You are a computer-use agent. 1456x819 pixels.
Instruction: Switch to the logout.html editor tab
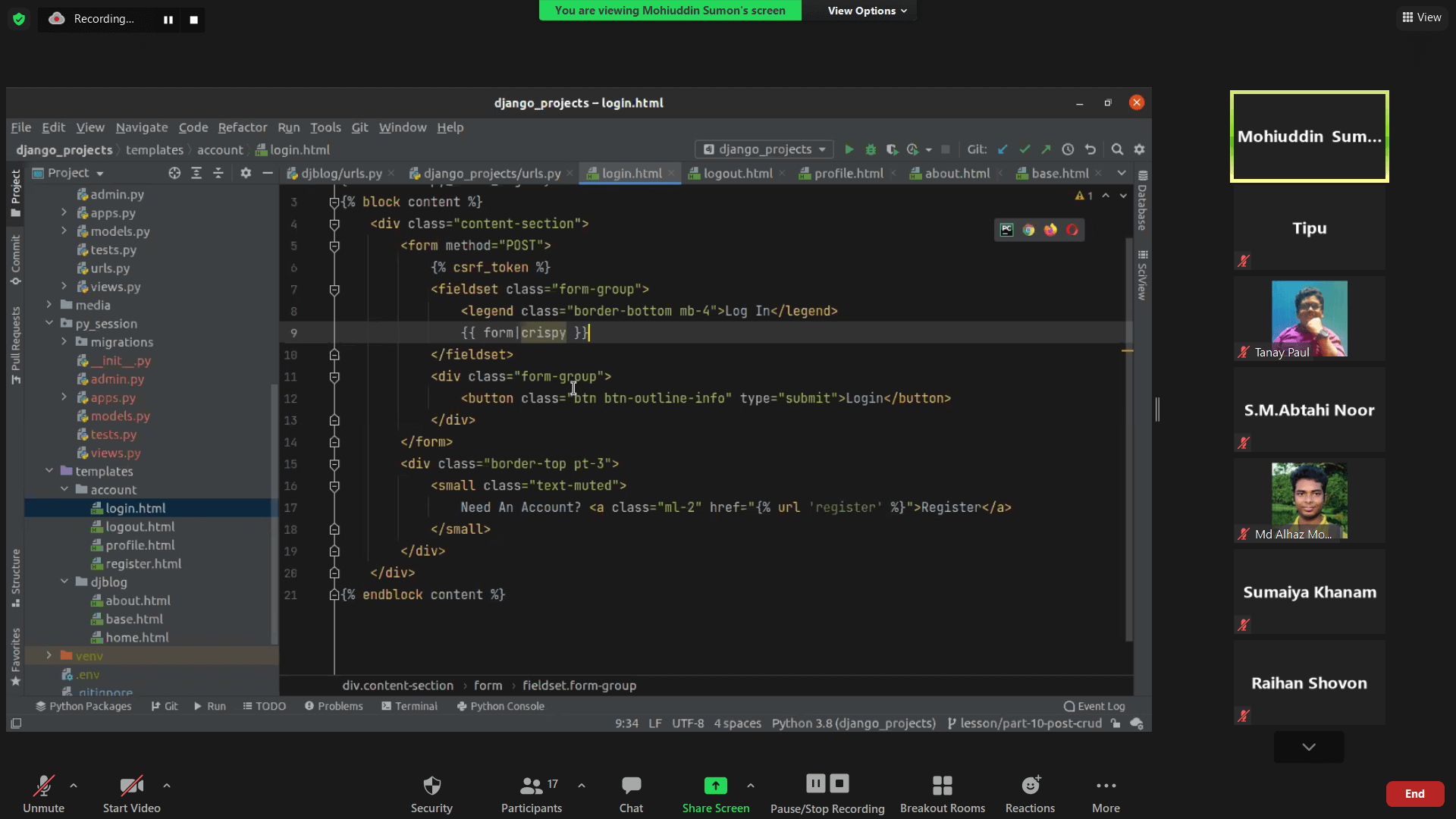tap(736, 173)
